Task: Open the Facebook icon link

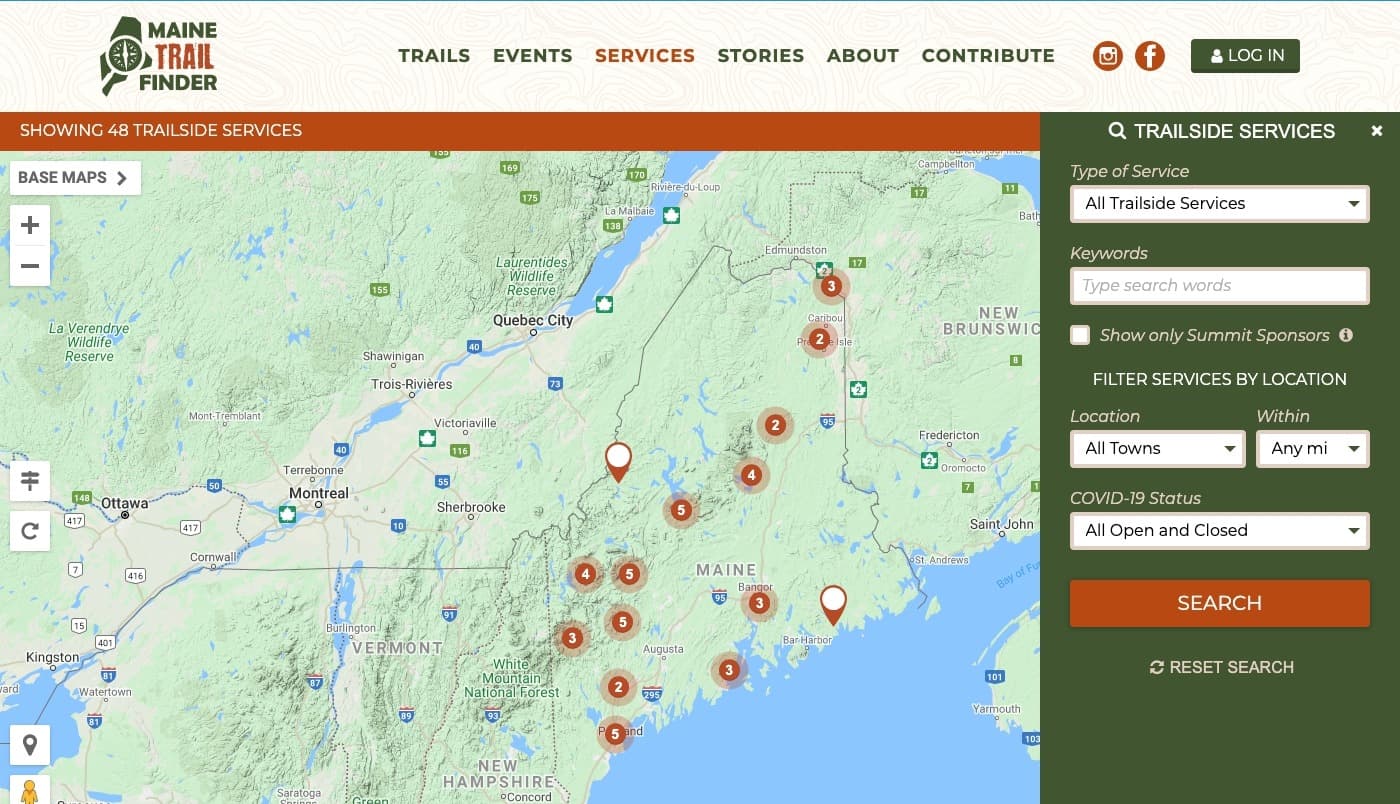Action: (x=1150, y=56)
